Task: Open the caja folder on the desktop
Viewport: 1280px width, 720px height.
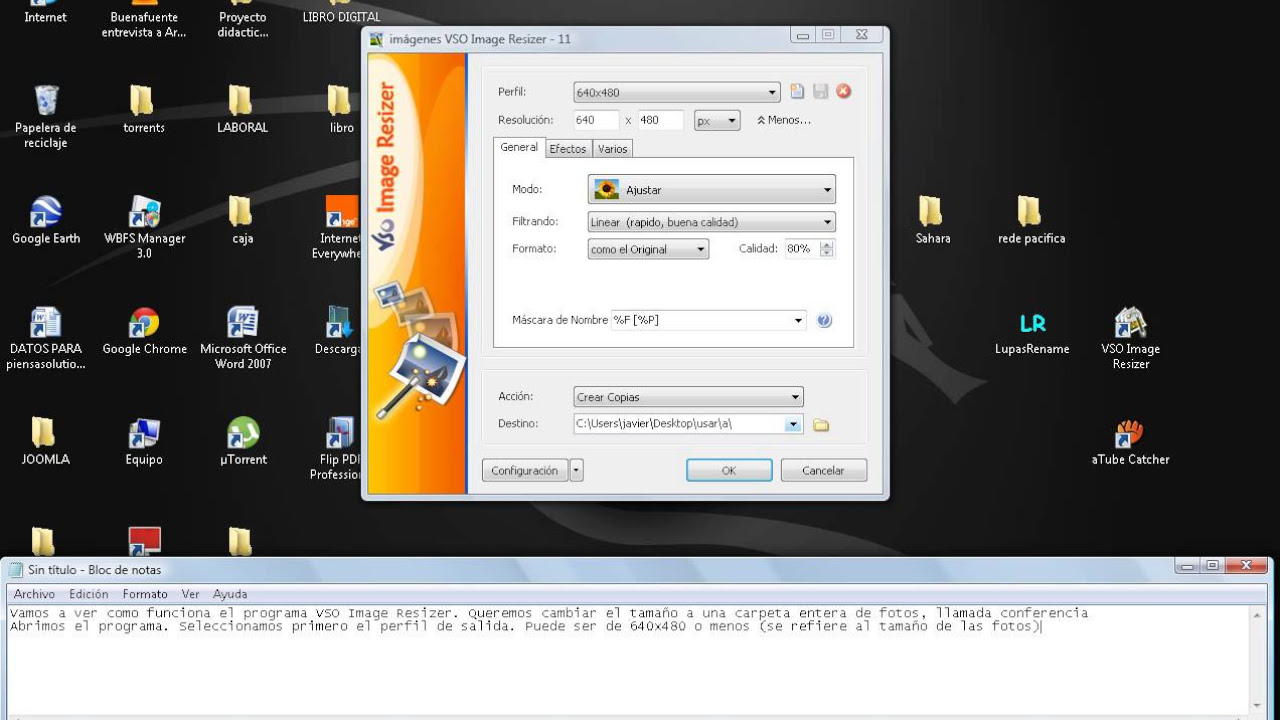Action: pos(242,220)
